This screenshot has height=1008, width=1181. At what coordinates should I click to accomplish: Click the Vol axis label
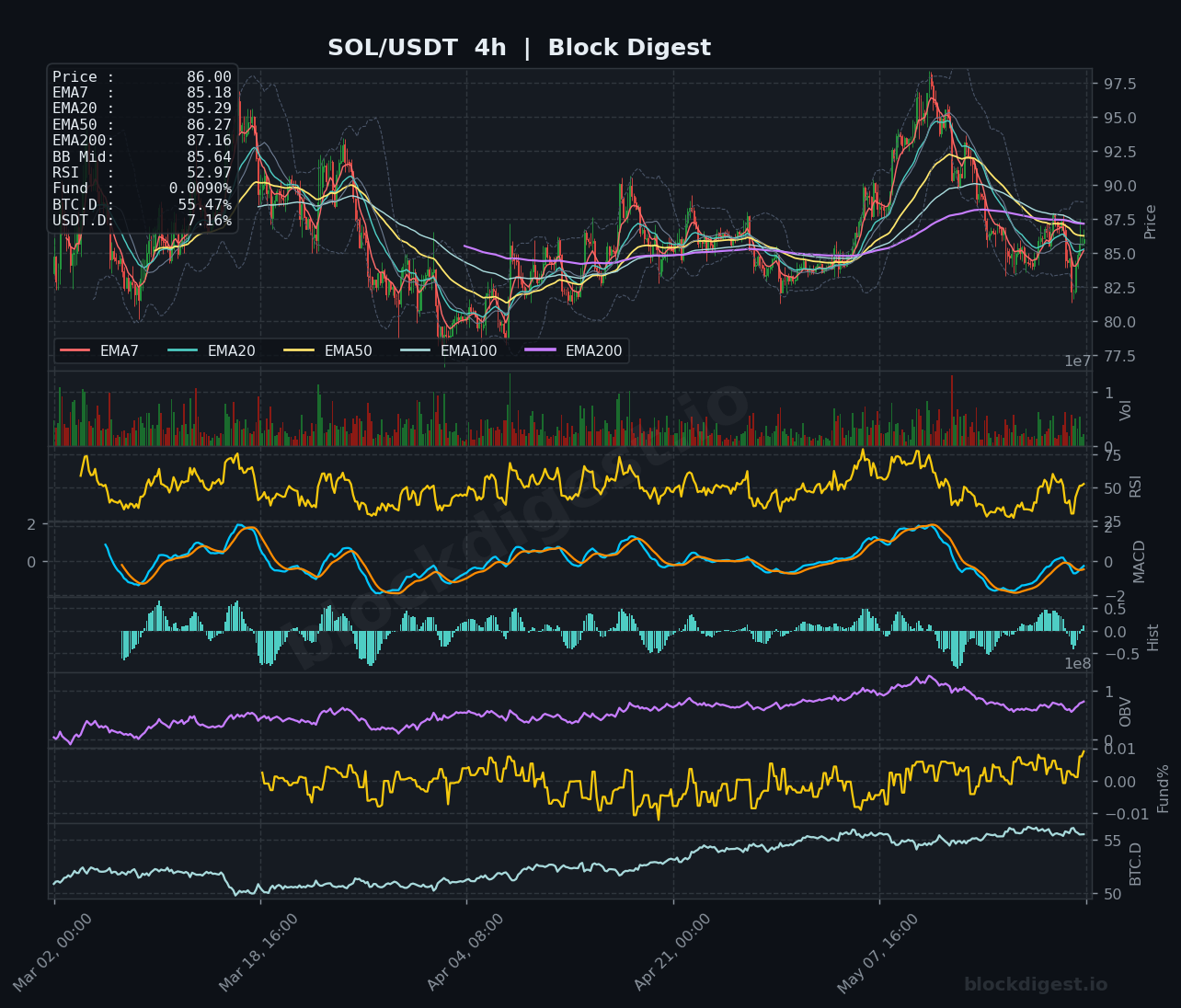click(x=1126, y=410)
